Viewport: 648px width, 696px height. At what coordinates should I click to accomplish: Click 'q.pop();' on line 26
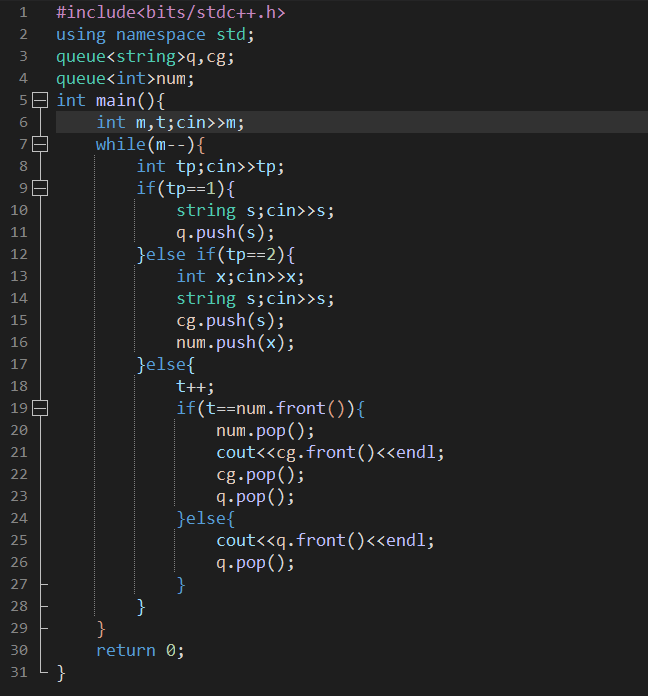(255, 562)
